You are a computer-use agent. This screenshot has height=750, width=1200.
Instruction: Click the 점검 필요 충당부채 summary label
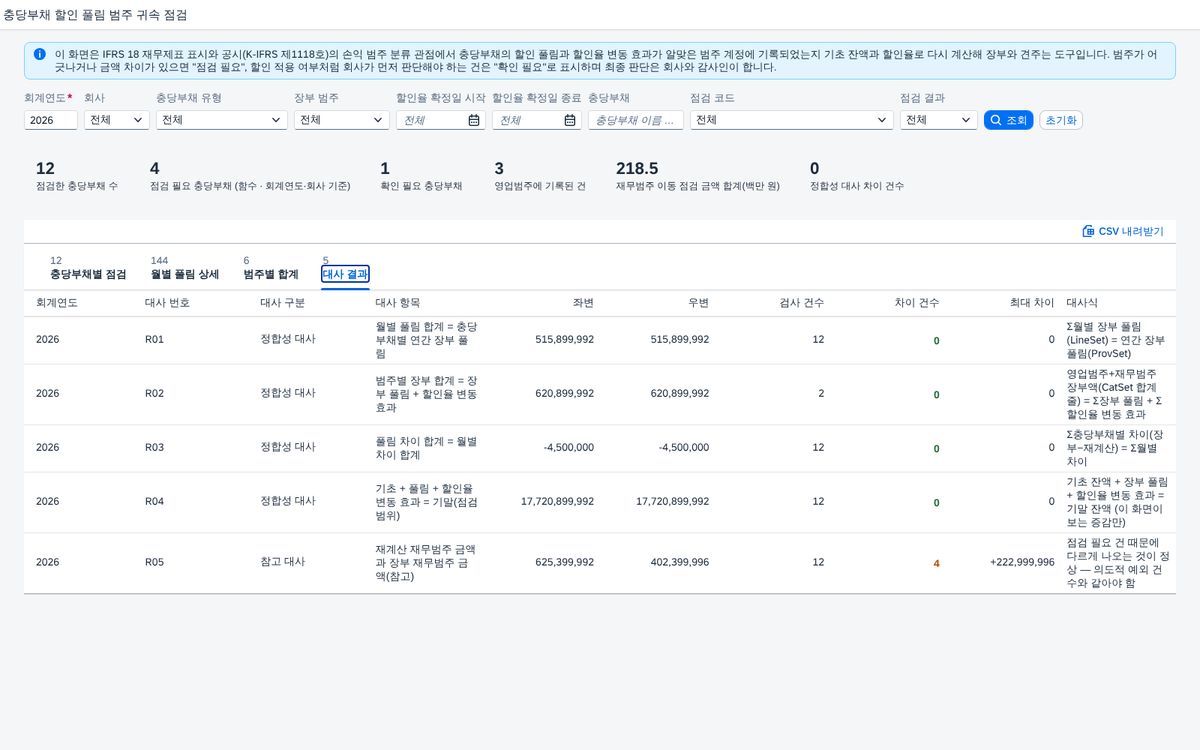click(x=250, y=186)
